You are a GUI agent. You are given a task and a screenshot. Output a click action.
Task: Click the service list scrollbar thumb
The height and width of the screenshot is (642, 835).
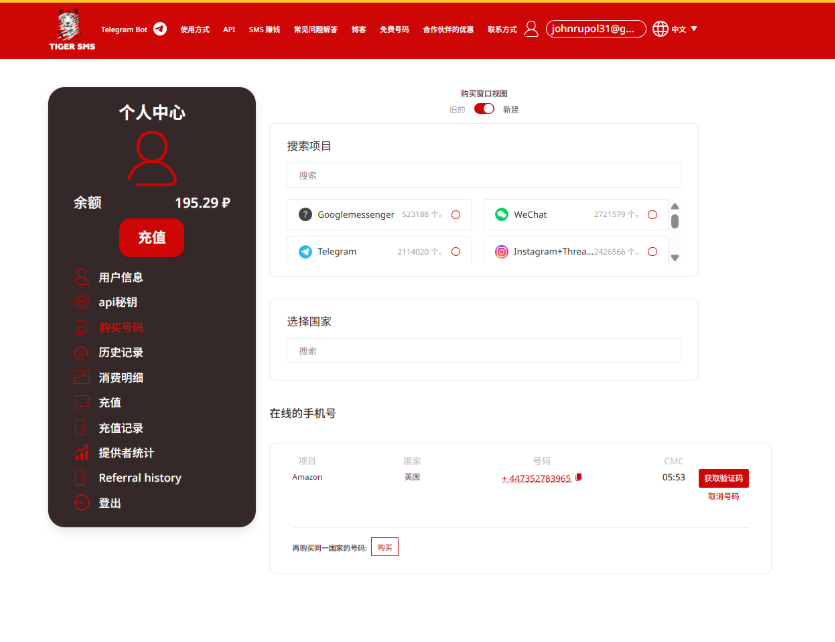click(x=675, y=221)
